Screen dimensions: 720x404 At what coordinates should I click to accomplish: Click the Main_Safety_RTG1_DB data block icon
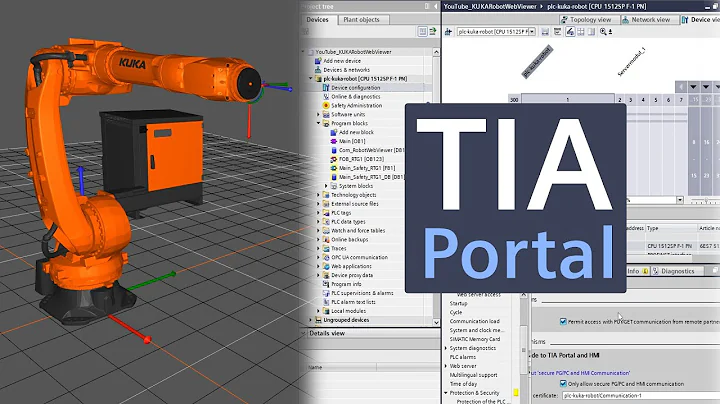click(334, 177)
